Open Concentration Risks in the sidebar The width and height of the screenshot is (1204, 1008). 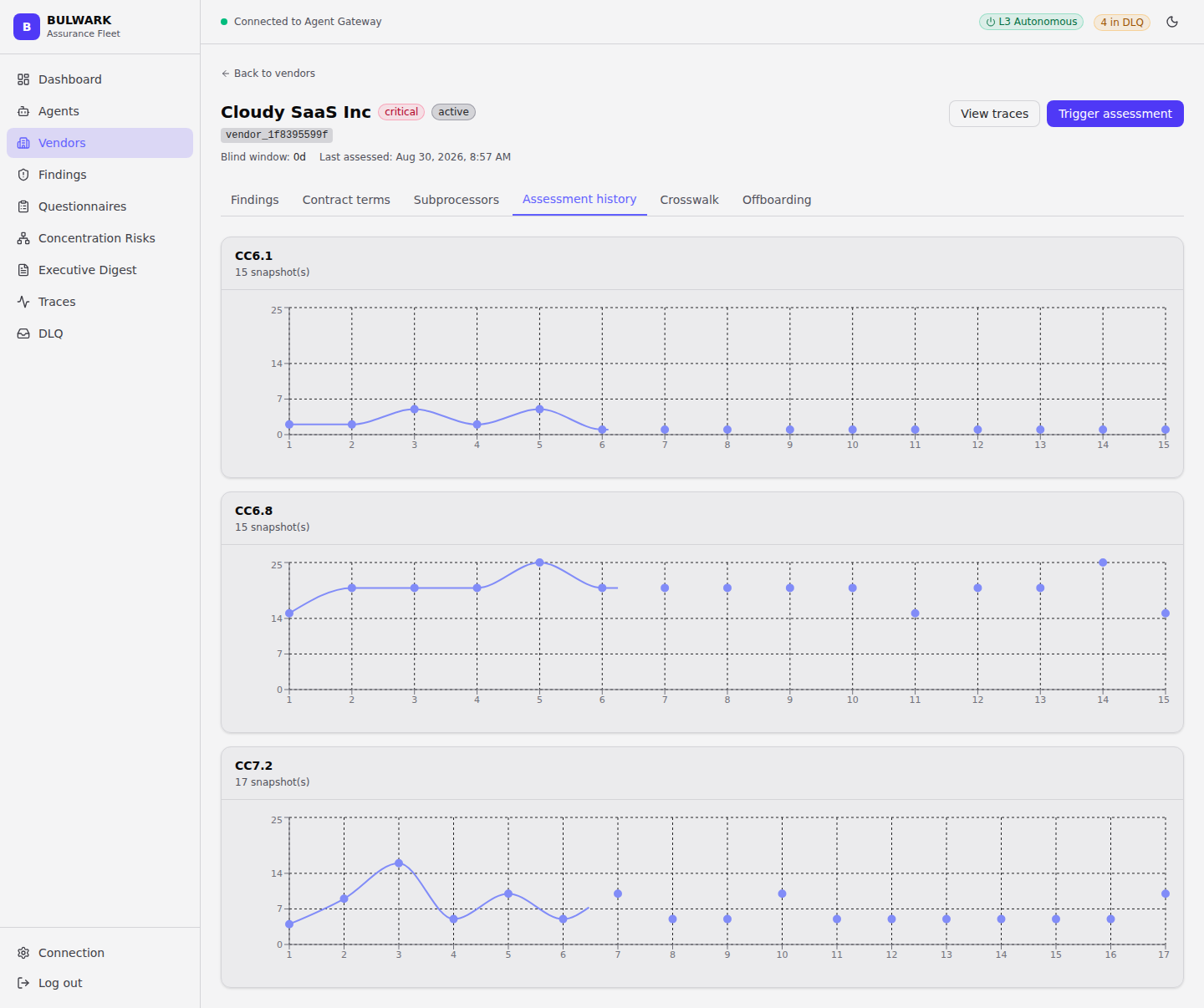(99, 238)
